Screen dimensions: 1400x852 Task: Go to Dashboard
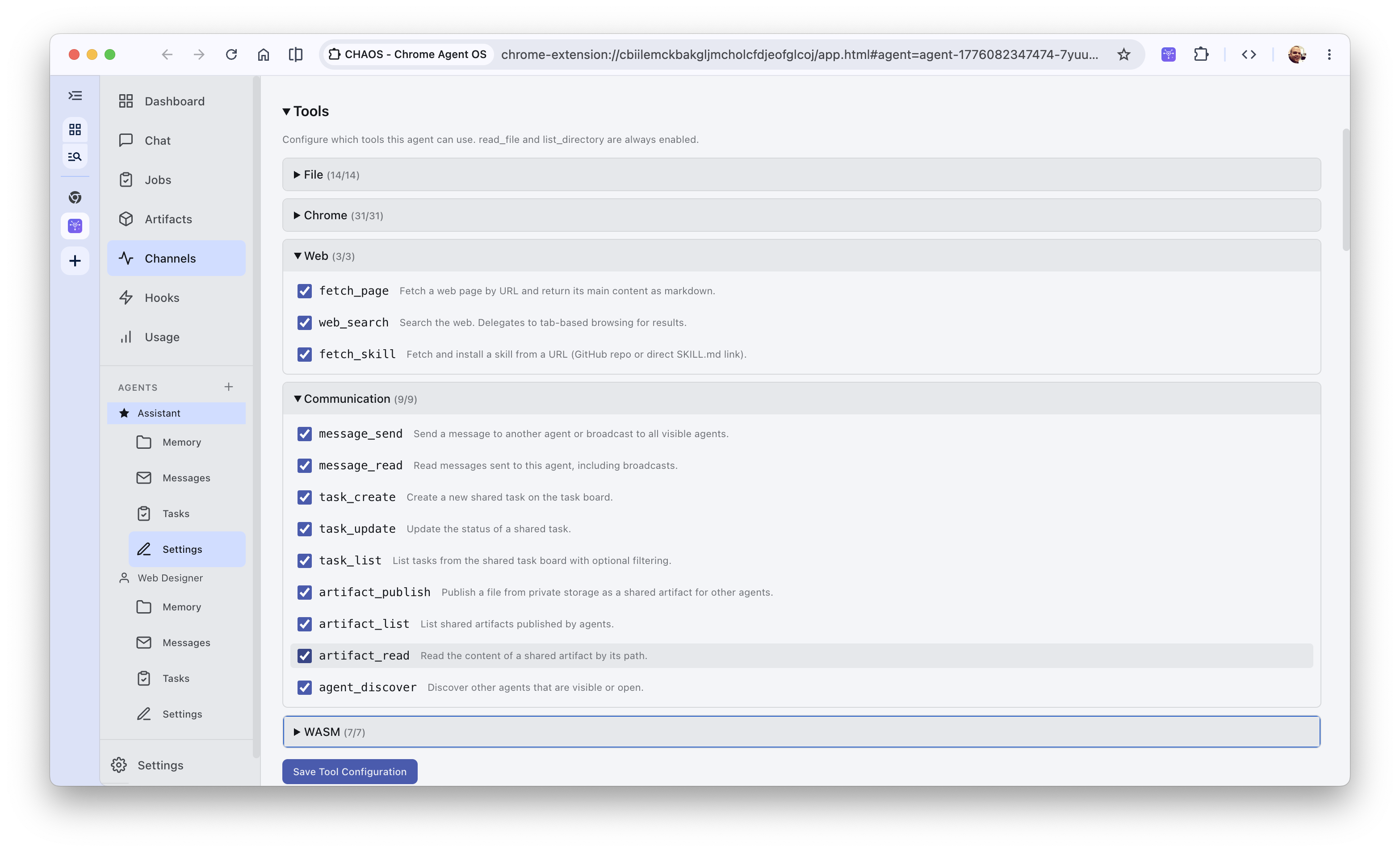point(176,101)
